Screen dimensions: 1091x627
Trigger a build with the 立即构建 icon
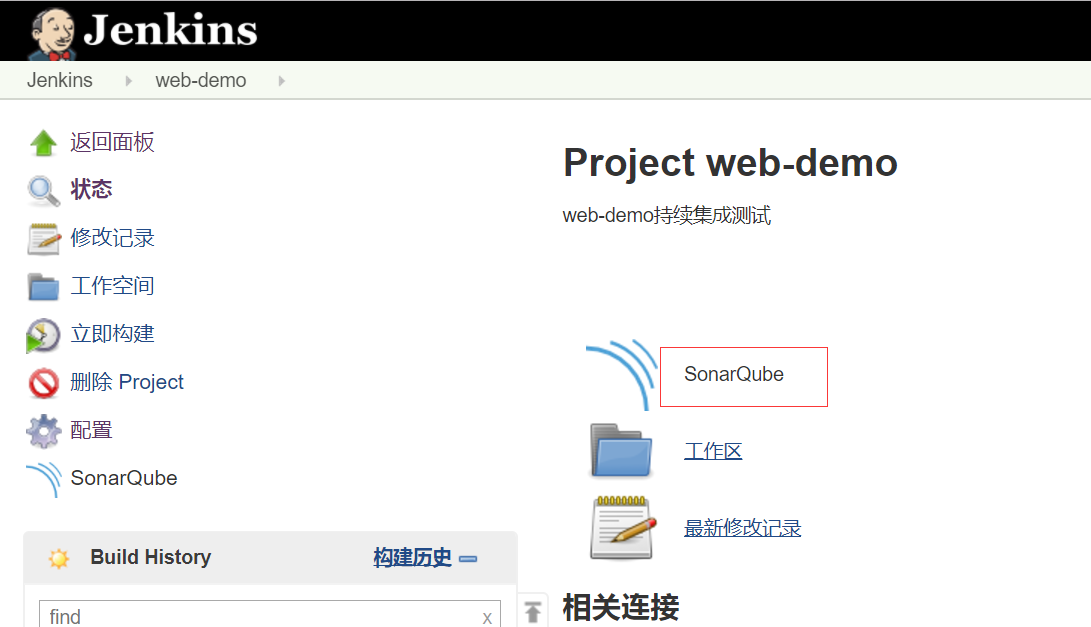coord(42,334)
